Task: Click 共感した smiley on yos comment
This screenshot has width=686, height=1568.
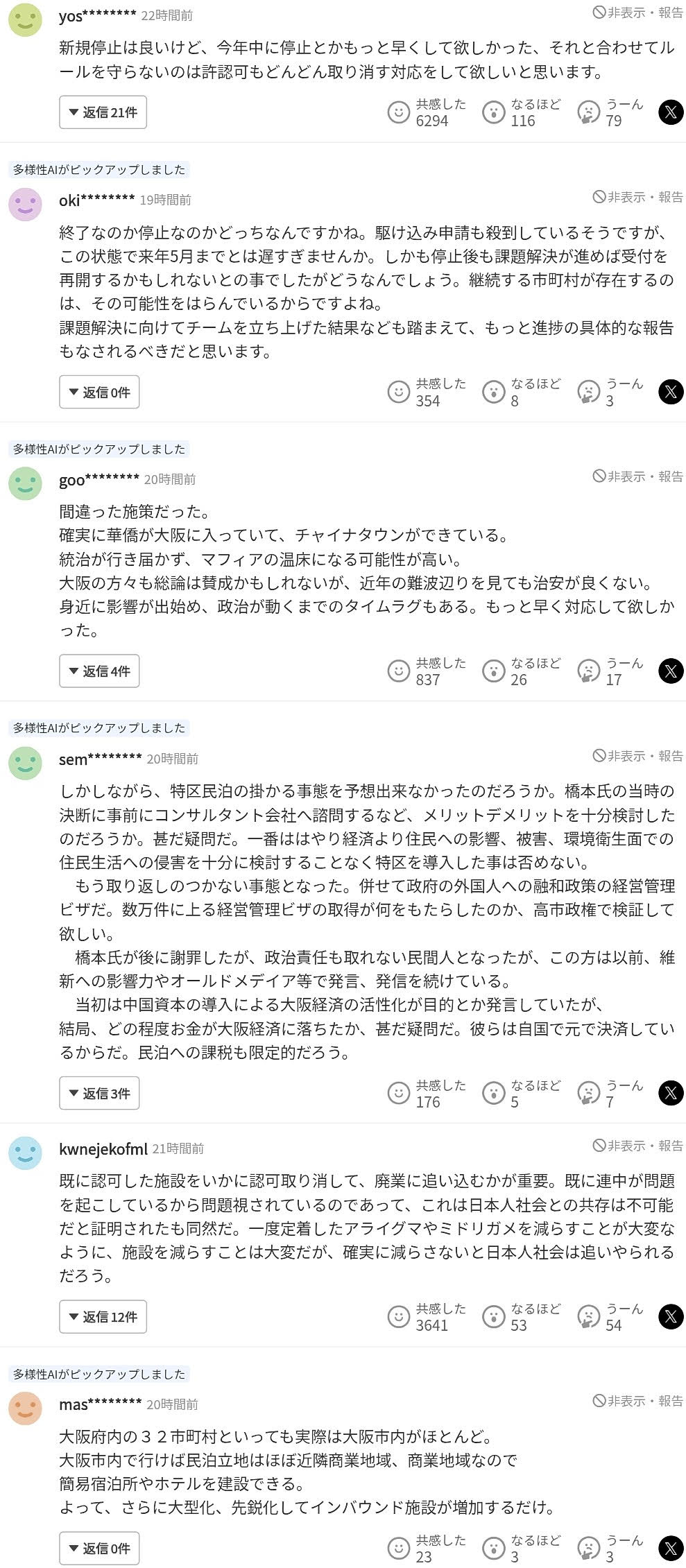Action: pos(399,112)
